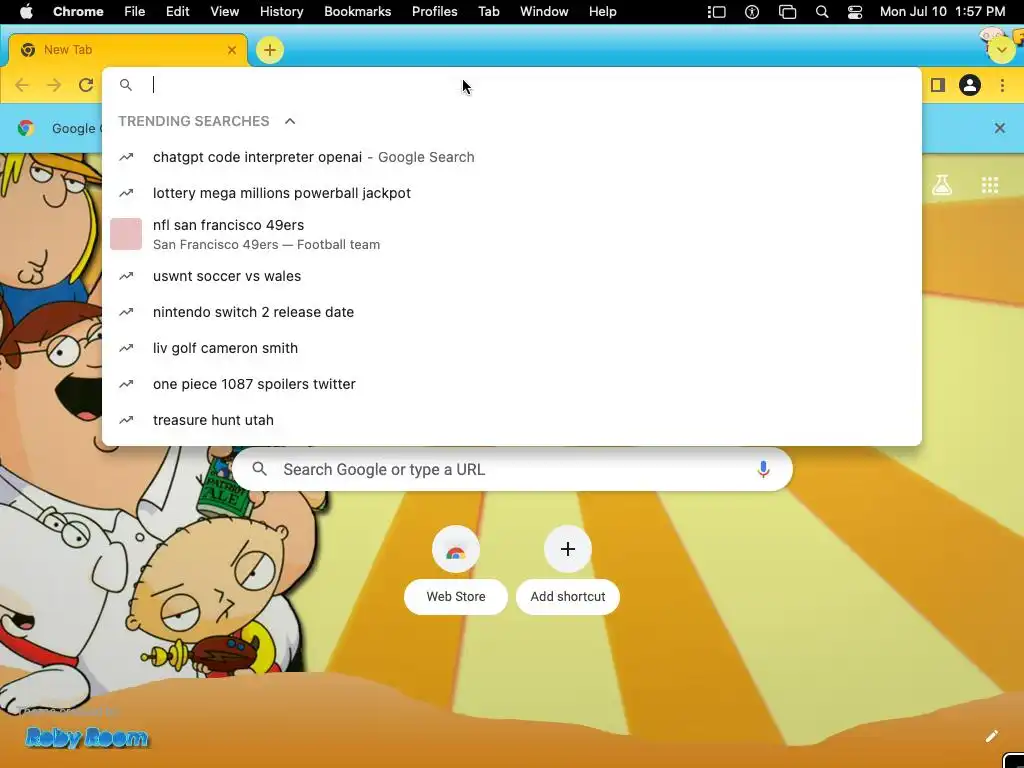
Task: Click the forward navigation arrow
Action: click(x=54, y=85)
